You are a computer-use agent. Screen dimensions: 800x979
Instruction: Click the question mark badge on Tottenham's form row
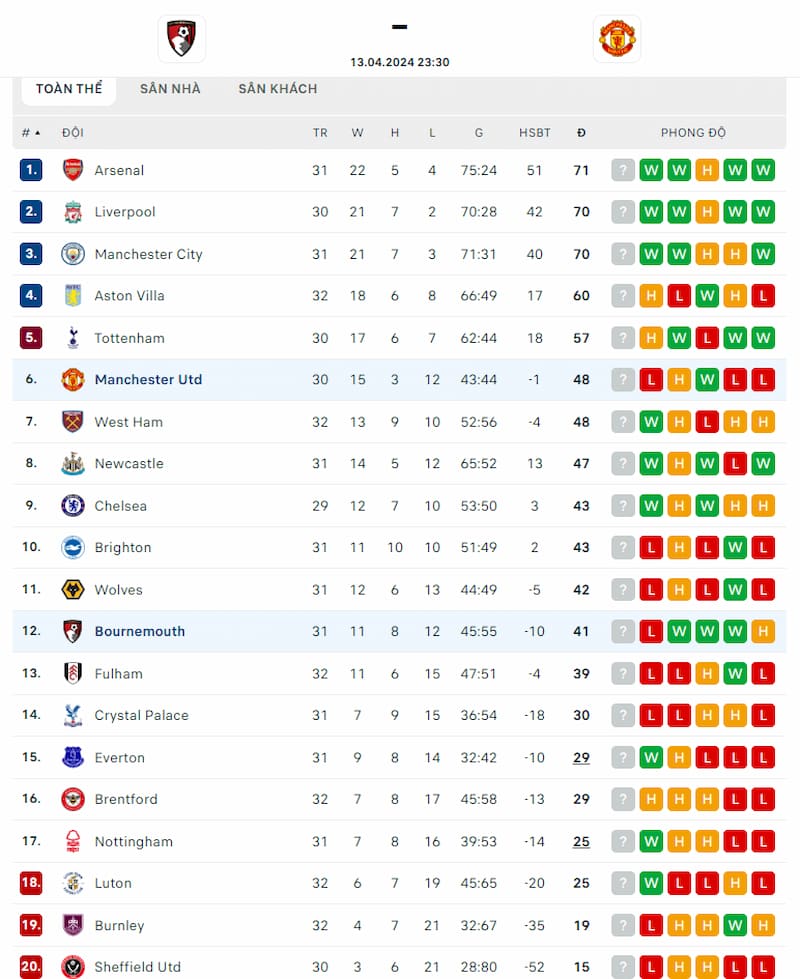[623, 337]
